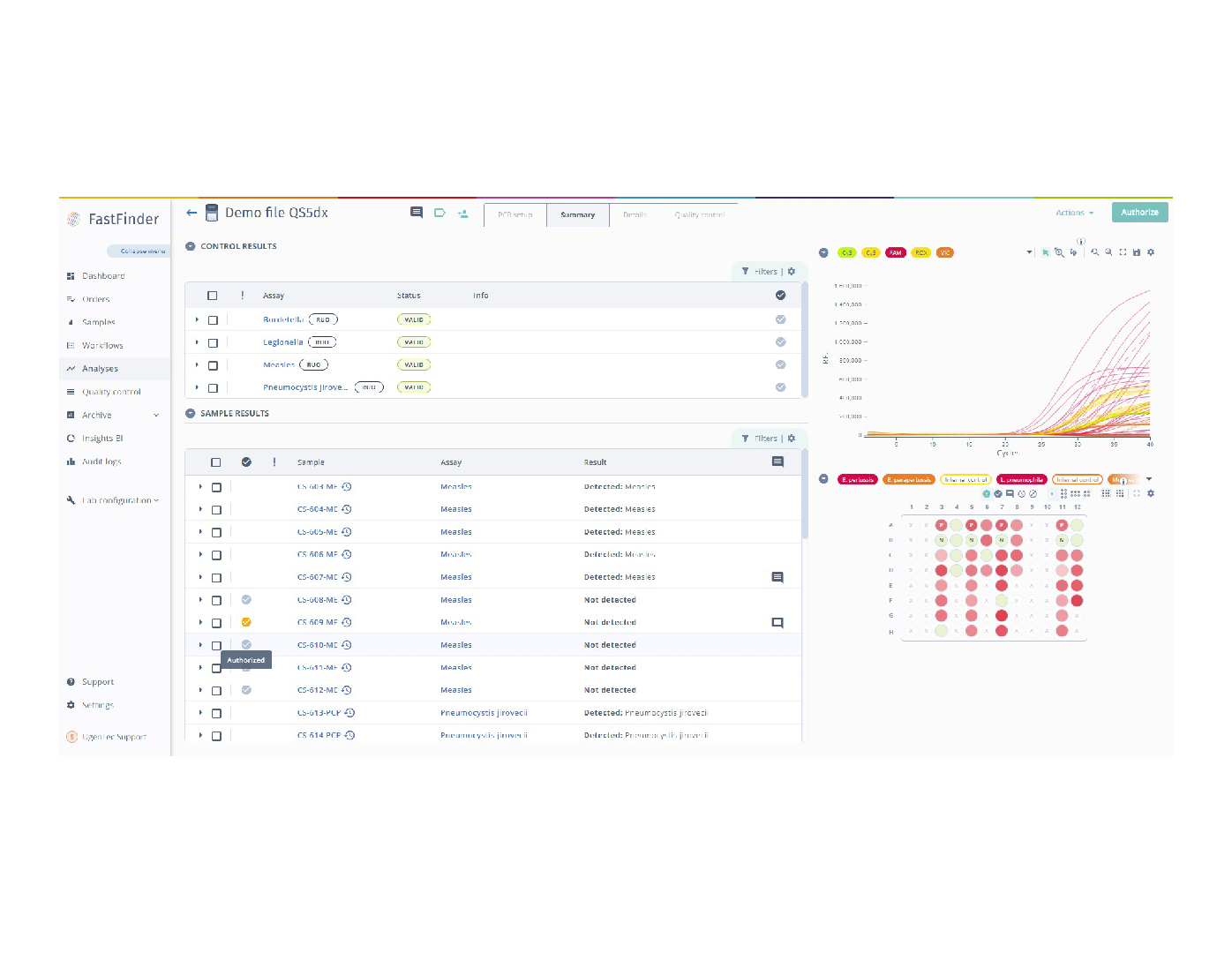Click the Collapse menu button
This screenshot has width=1232, height=953.
click(139, 251)
